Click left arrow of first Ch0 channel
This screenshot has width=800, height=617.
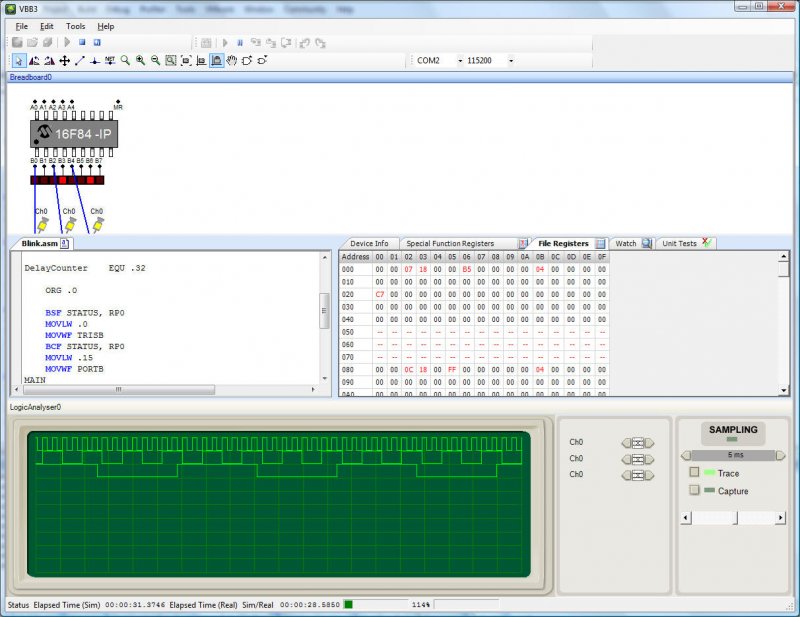(626, 443)
